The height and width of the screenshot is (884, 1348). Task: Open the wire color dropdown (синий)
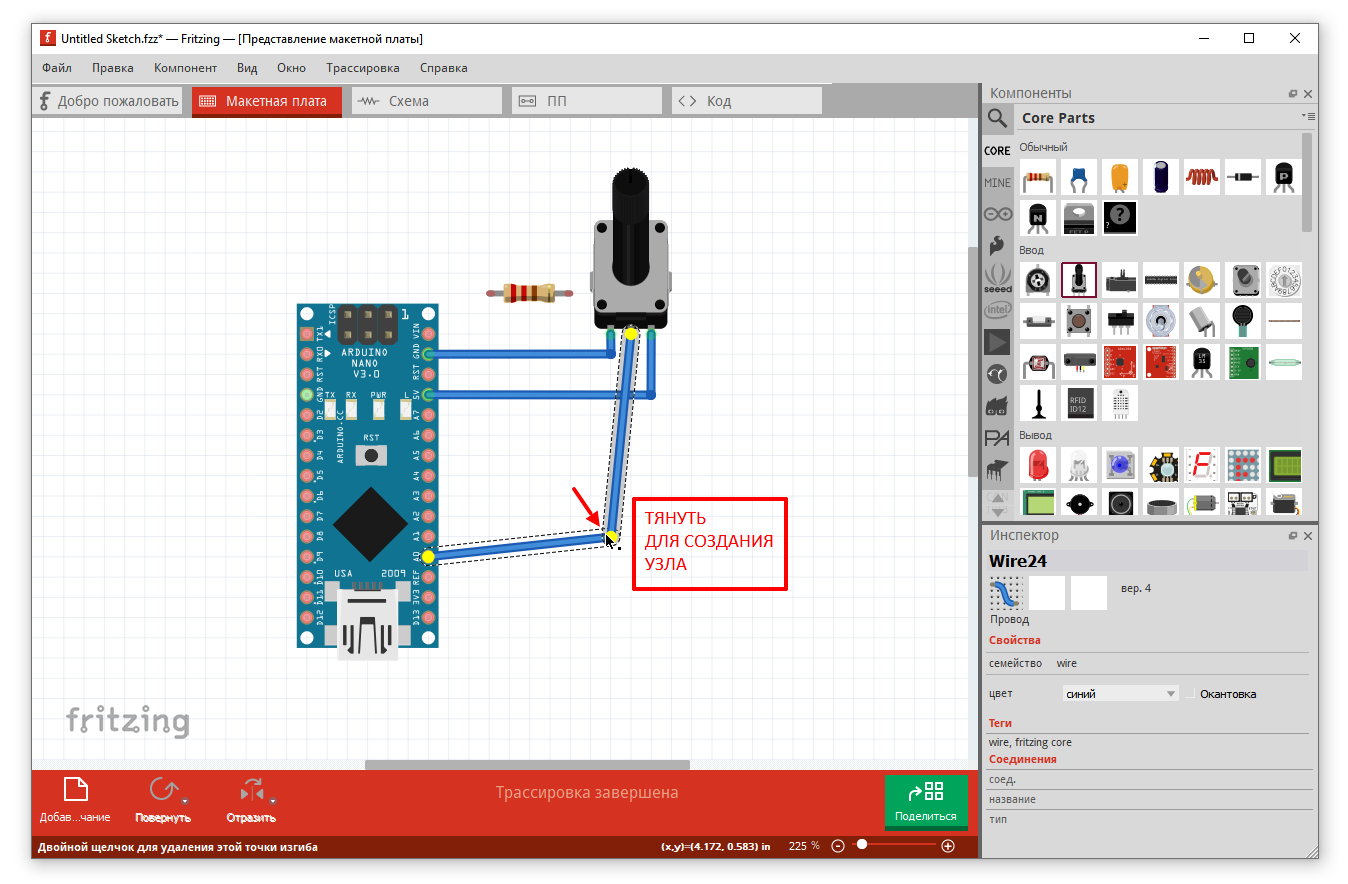1120,694
